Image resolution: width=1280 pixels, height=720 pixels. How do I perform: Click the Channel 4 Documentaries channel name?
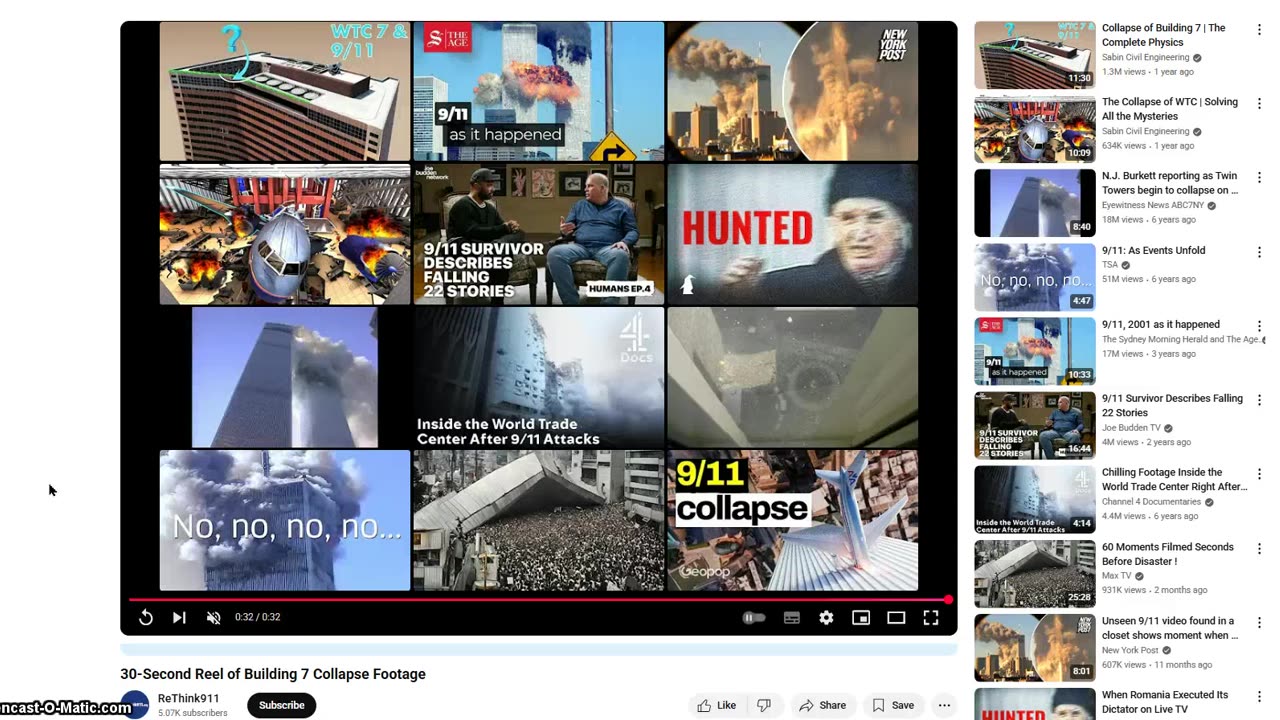click(x=1152, y=502)
